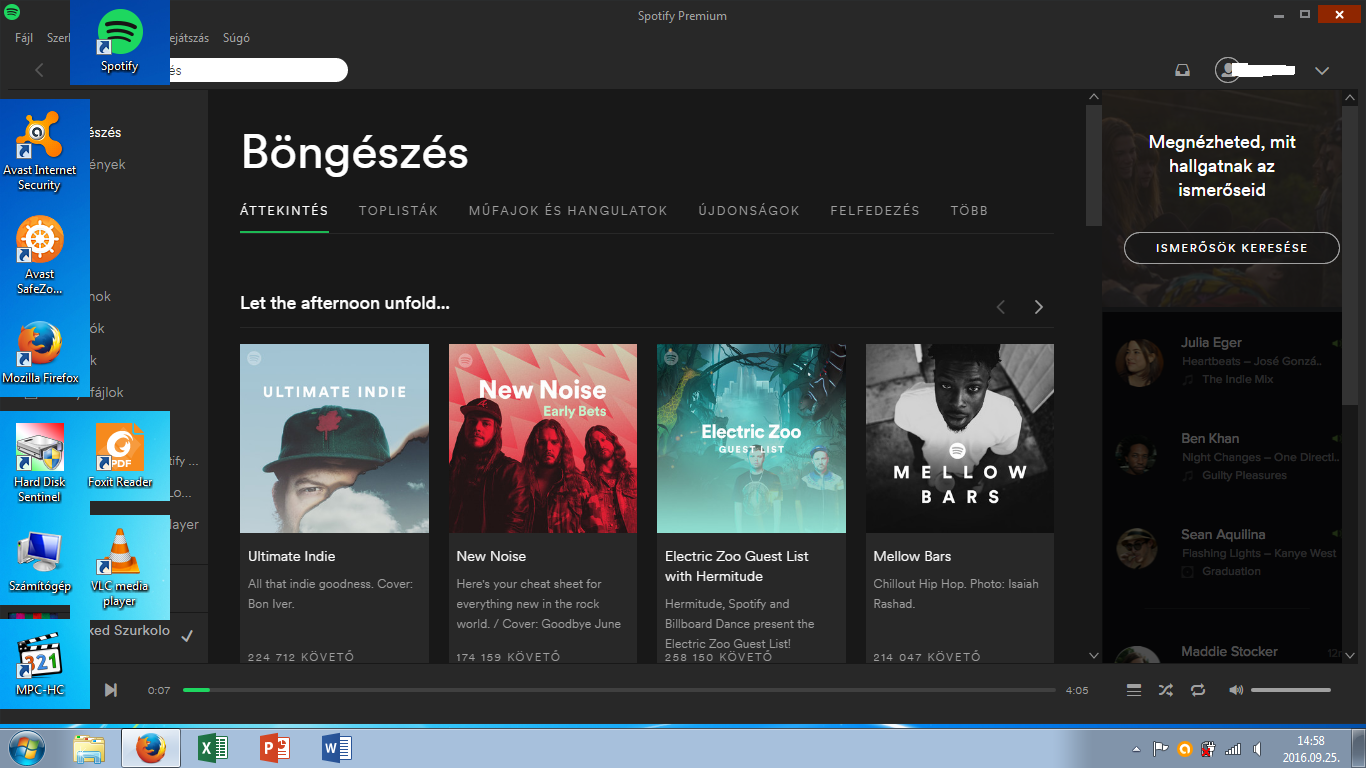This screenshot has width=1366, height=768.
Task: Open the New Noise playlist cover
Action: tap(543, 438)
